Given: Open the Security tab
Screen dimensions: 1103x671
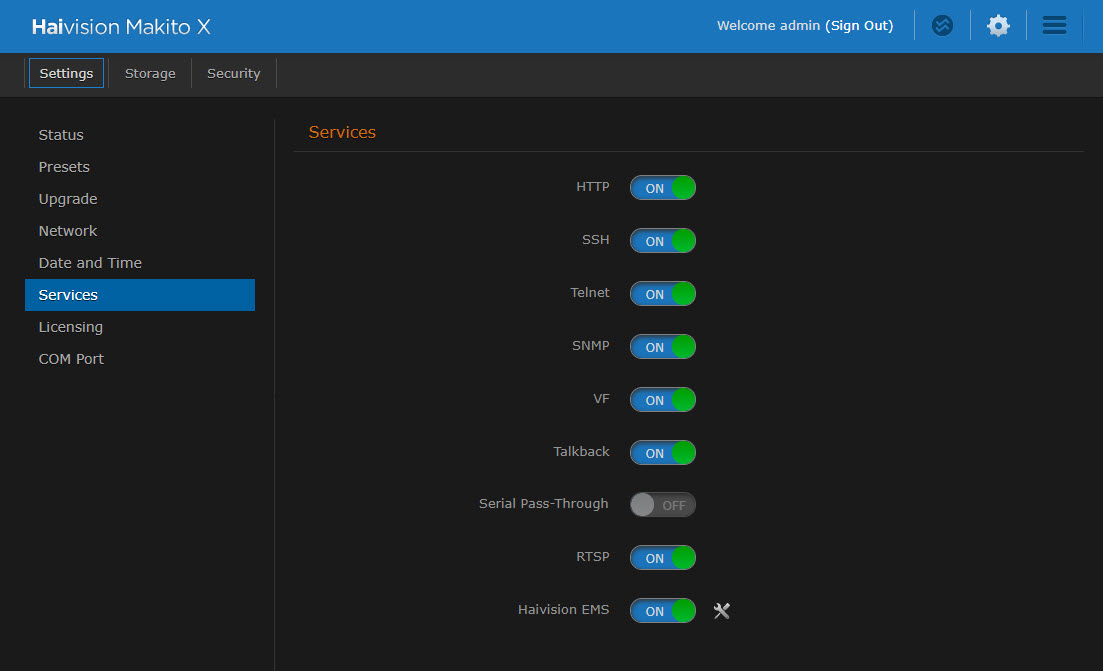Looking at the screenshot, I should tap(233, 73).
